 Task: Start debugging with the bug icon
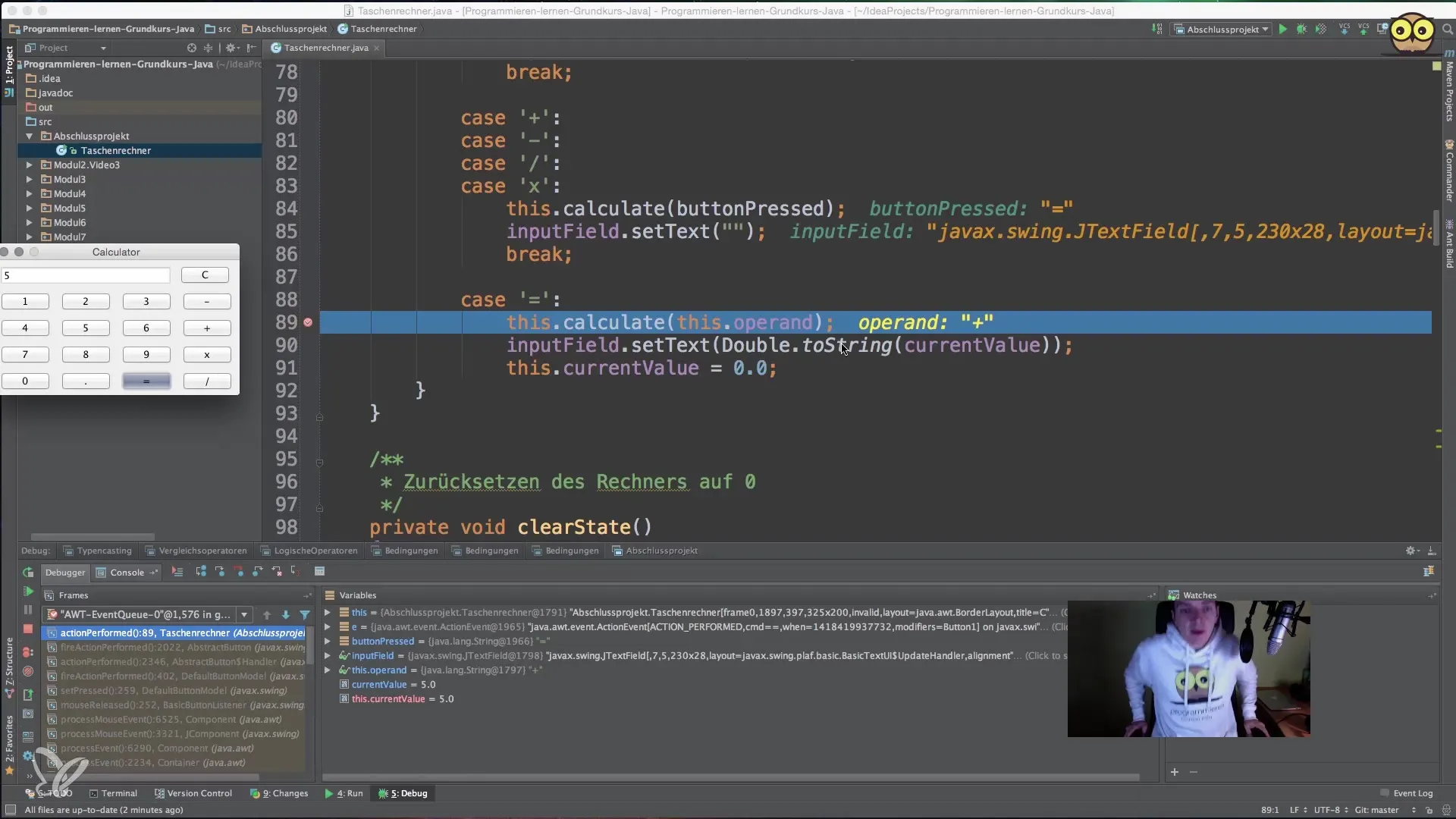pyautogui.click(x=1301, y=30)
